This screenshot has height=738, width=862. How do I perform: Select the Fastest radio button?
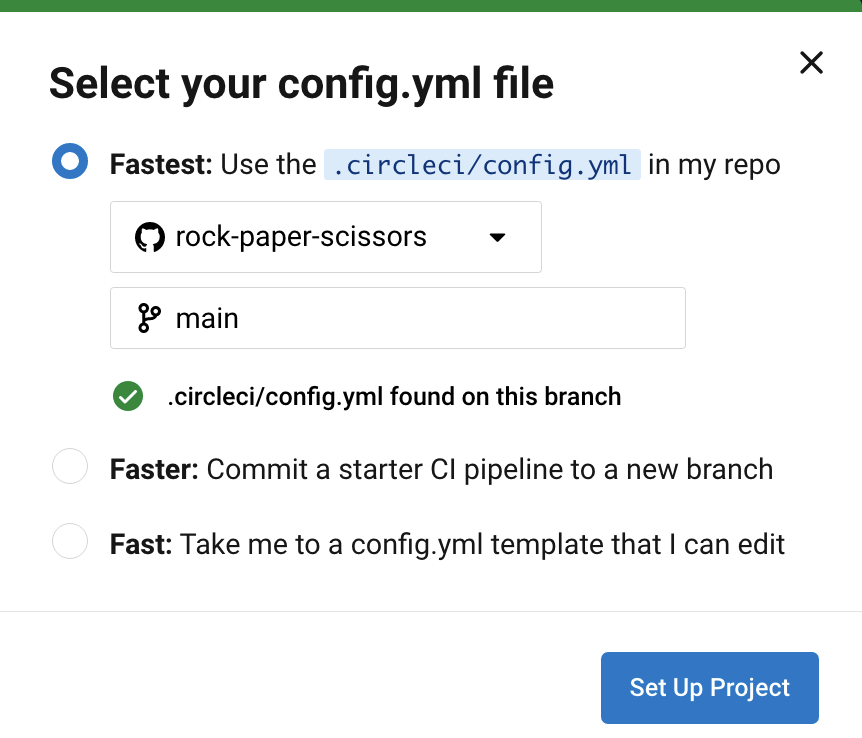pyautogui.click(x=70, y=162)
